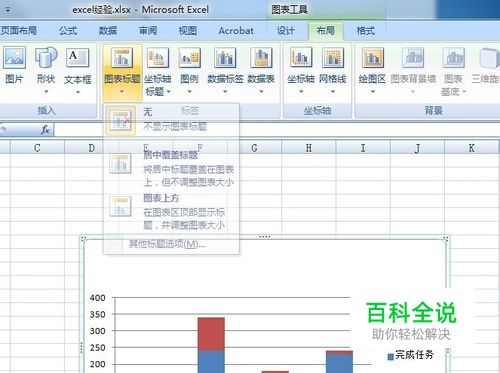Image resolution: width=500 pixels, height=373 pixels.
Task: Click column H header
Action: point(309,148)
